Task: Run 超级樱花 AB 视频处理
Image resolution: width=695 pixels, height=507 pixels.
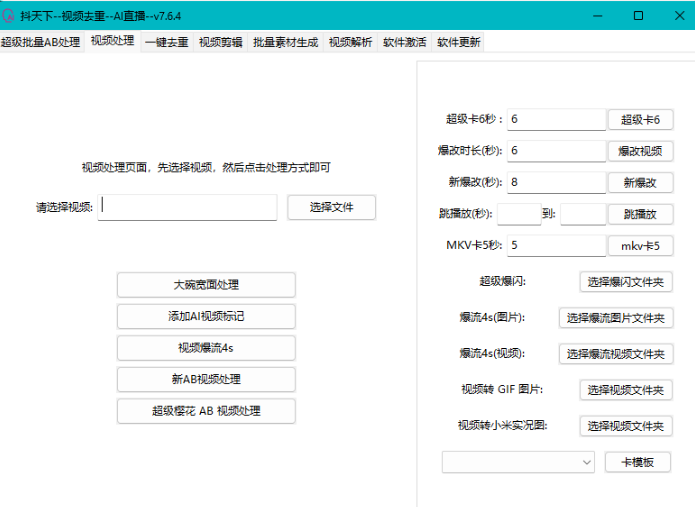Action: point(206,411)
